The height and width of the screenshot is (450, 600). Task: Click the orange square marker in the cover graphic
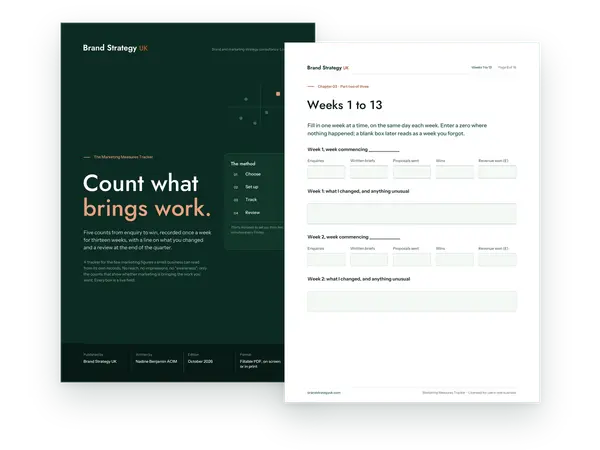click(x=278, y=94)
